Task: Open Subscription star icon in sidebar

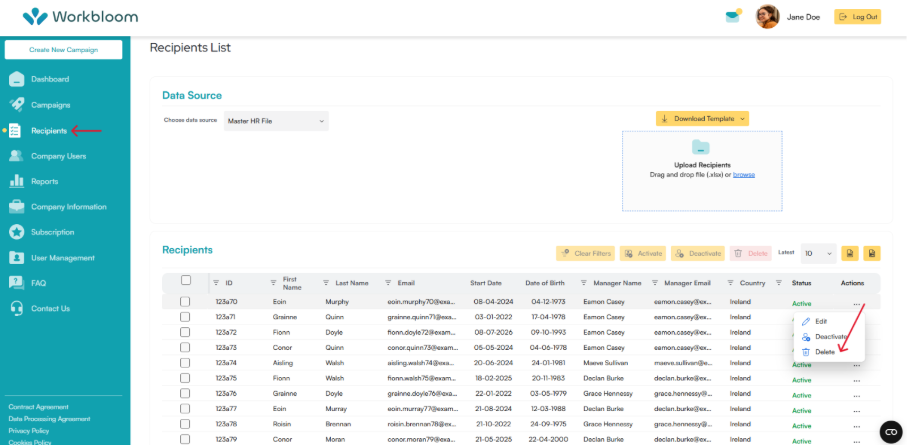Action: click(16, 232)
